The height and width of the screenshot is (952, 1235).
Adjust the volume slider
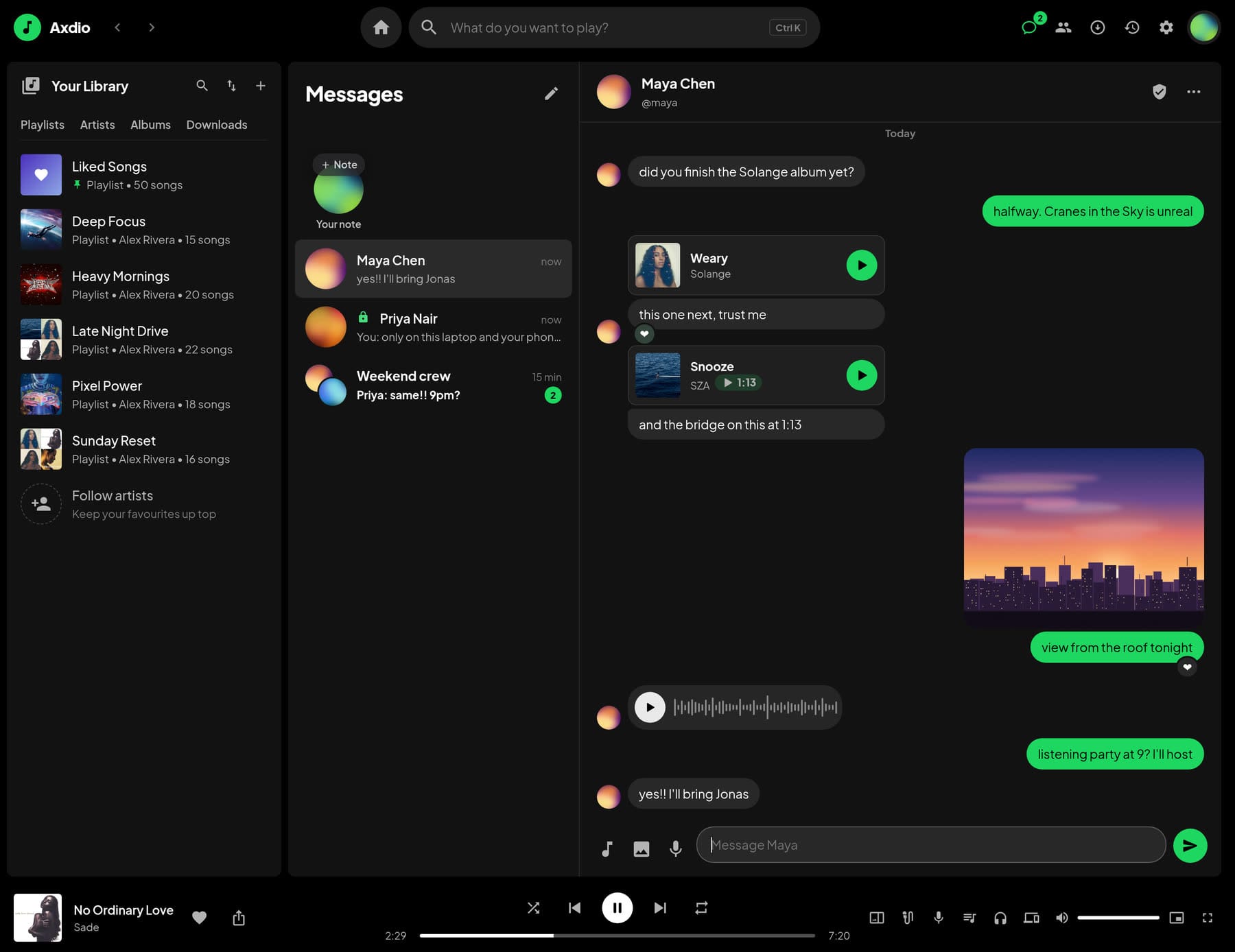point(1118,918)
